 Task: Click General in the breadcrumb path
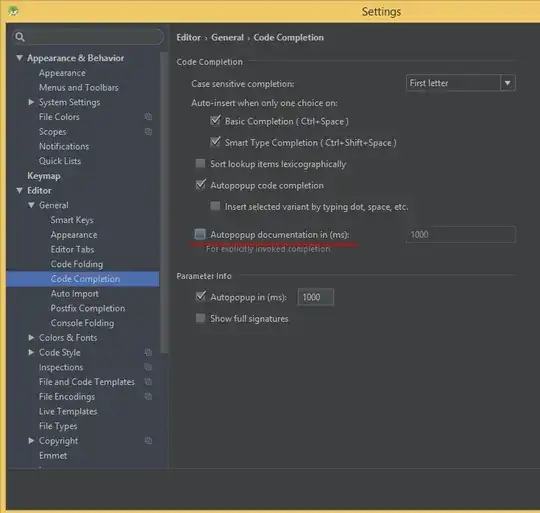(227, 38)
